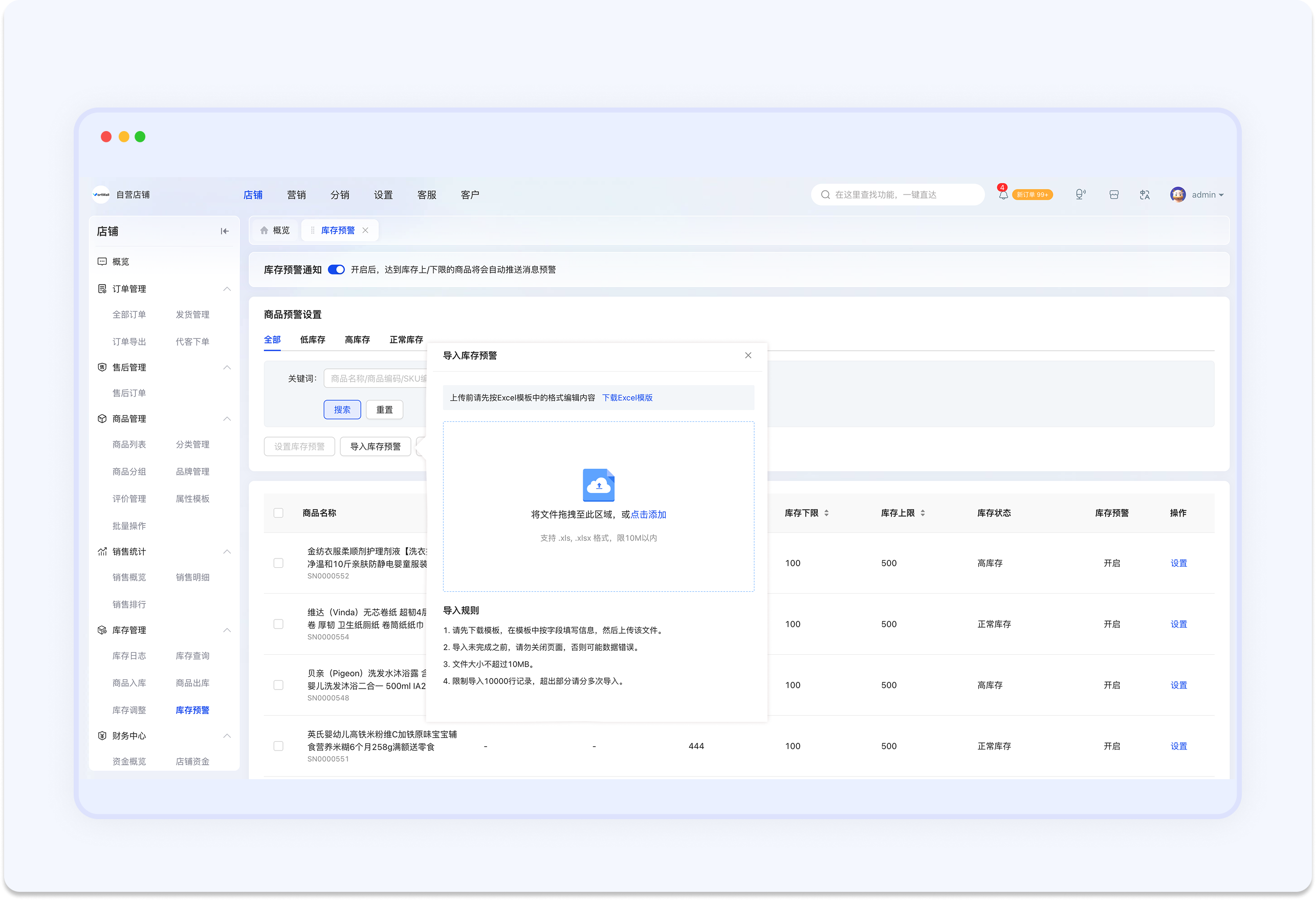Click the notification bell icon
1316x900 pixels.
click(1003, 195)
